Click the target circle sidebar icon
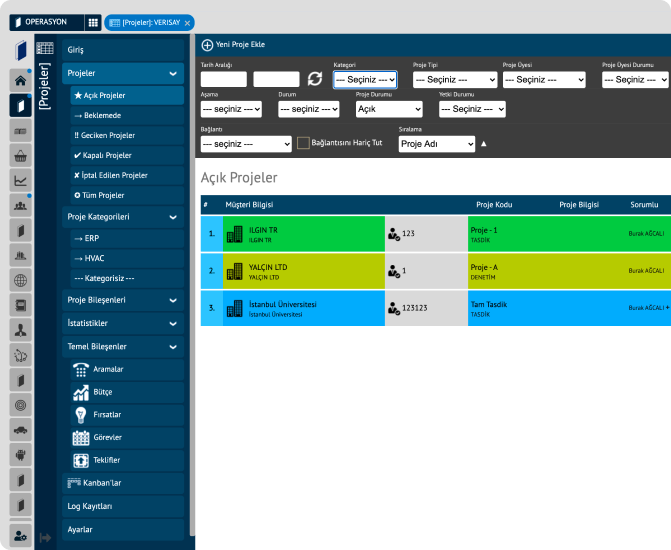The width and height of the screenshot is (671, 550). point(20,405)
